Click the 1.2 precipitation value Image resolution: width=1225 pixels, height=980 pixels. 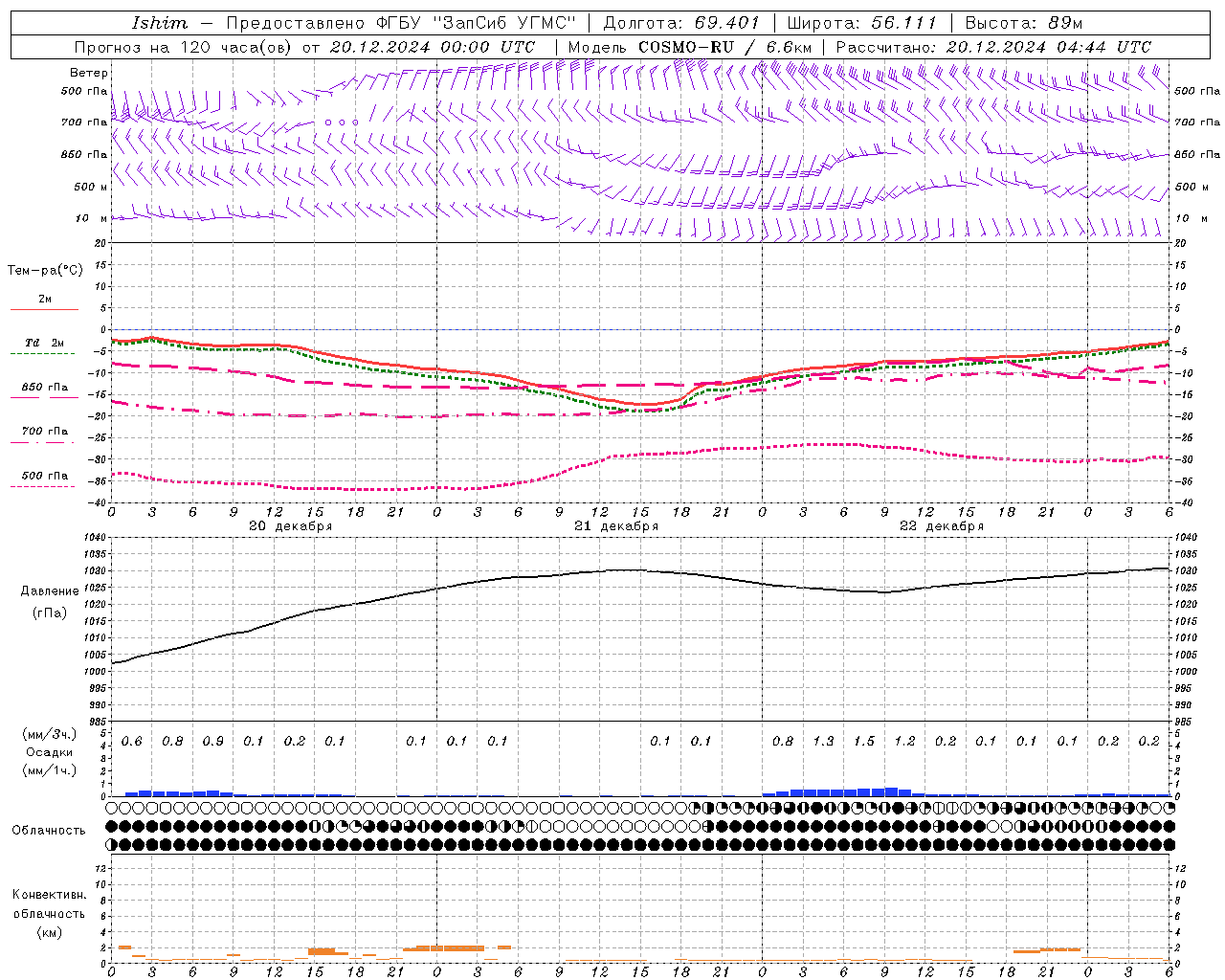point(904,742)
